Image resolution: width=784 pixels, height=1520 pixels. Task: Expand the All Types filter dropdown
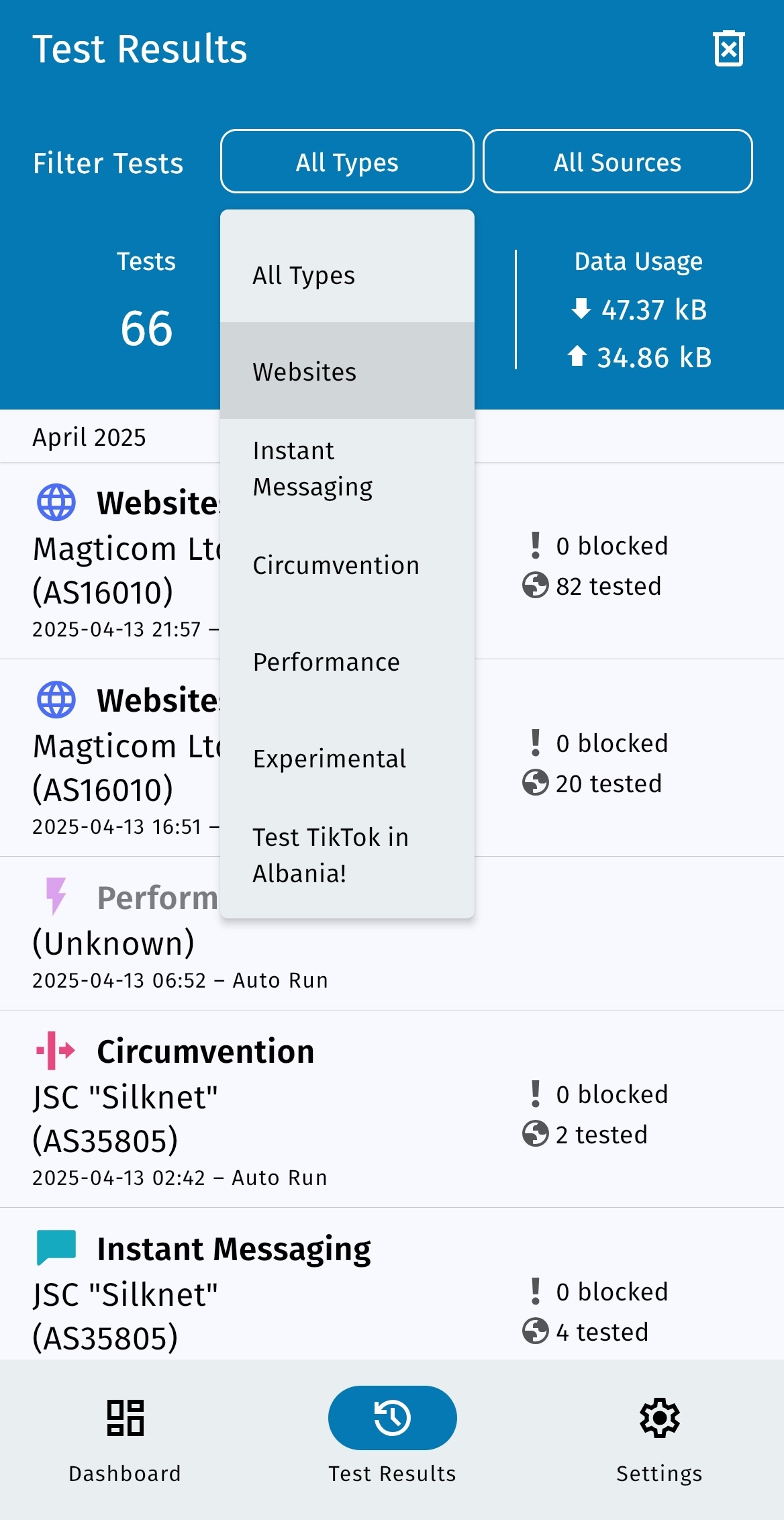pos(347,162)
